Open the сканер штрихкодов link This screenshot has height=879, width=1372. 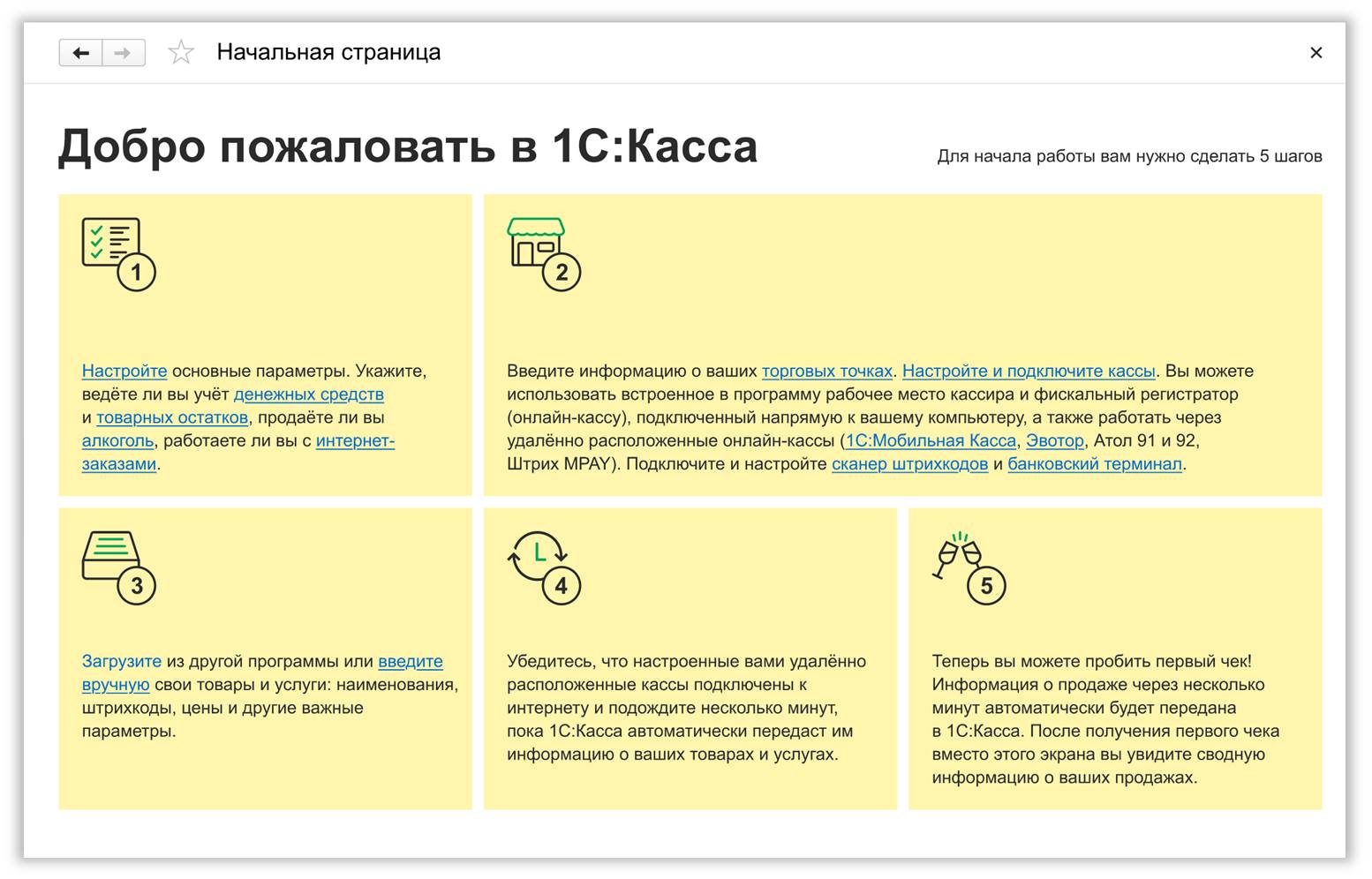(x=909, y=463)
